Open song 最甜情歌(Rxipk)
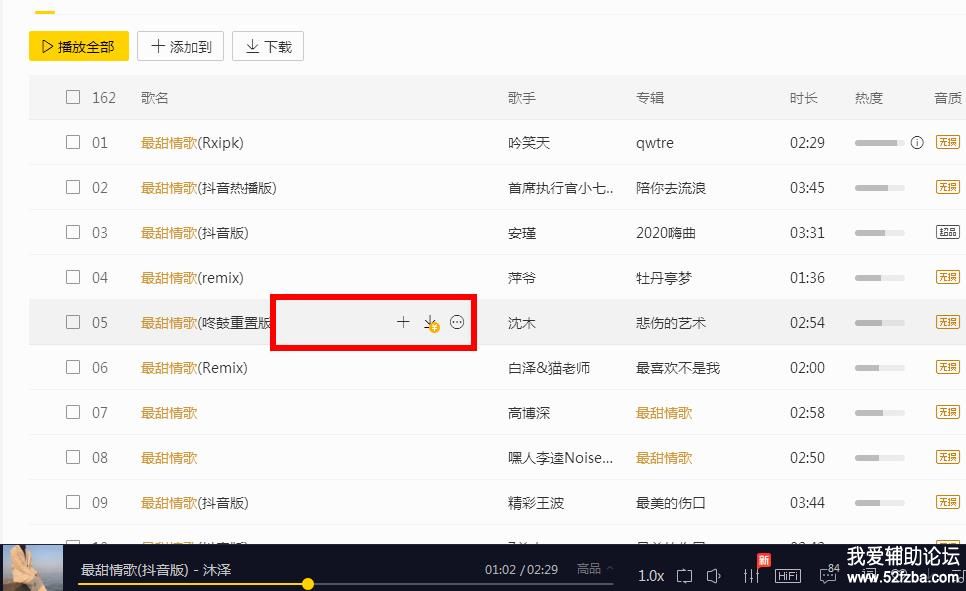966x591 pixels. (x=192, y=143)
